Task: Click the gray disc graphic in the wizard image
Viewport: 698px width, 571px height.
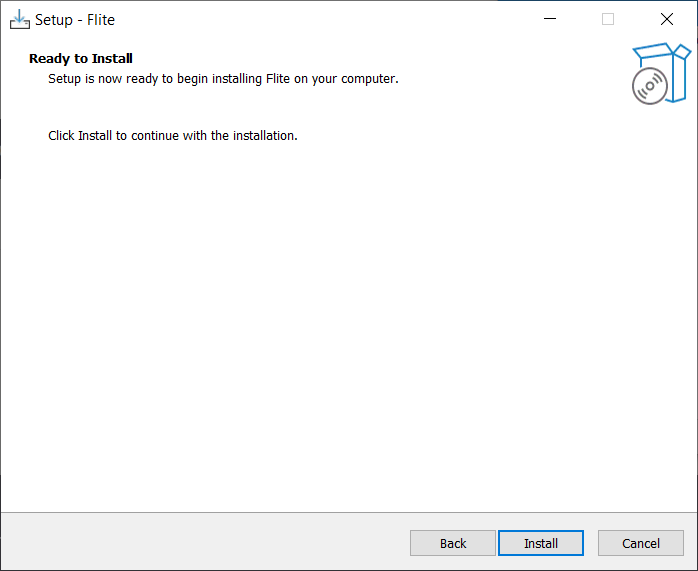Action: [x=649, y=87]
